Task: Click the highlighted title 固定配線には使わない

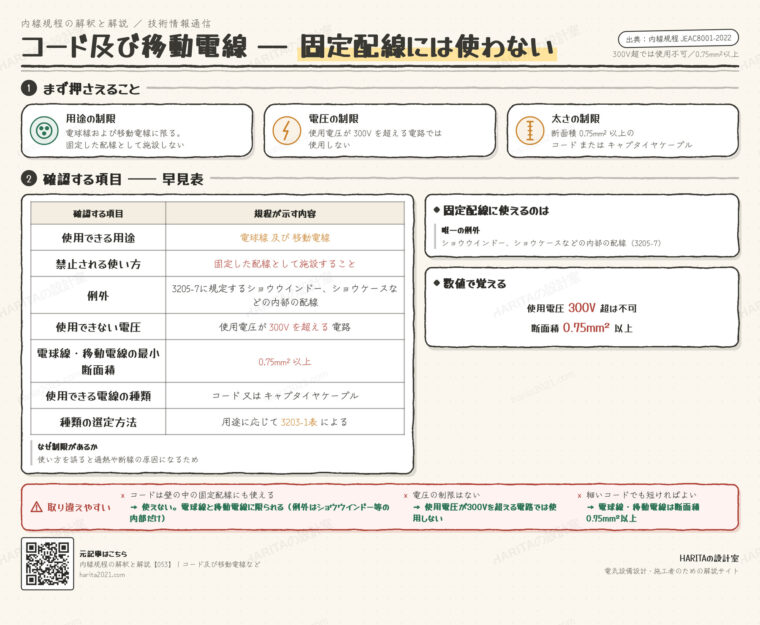Action: 427,47
